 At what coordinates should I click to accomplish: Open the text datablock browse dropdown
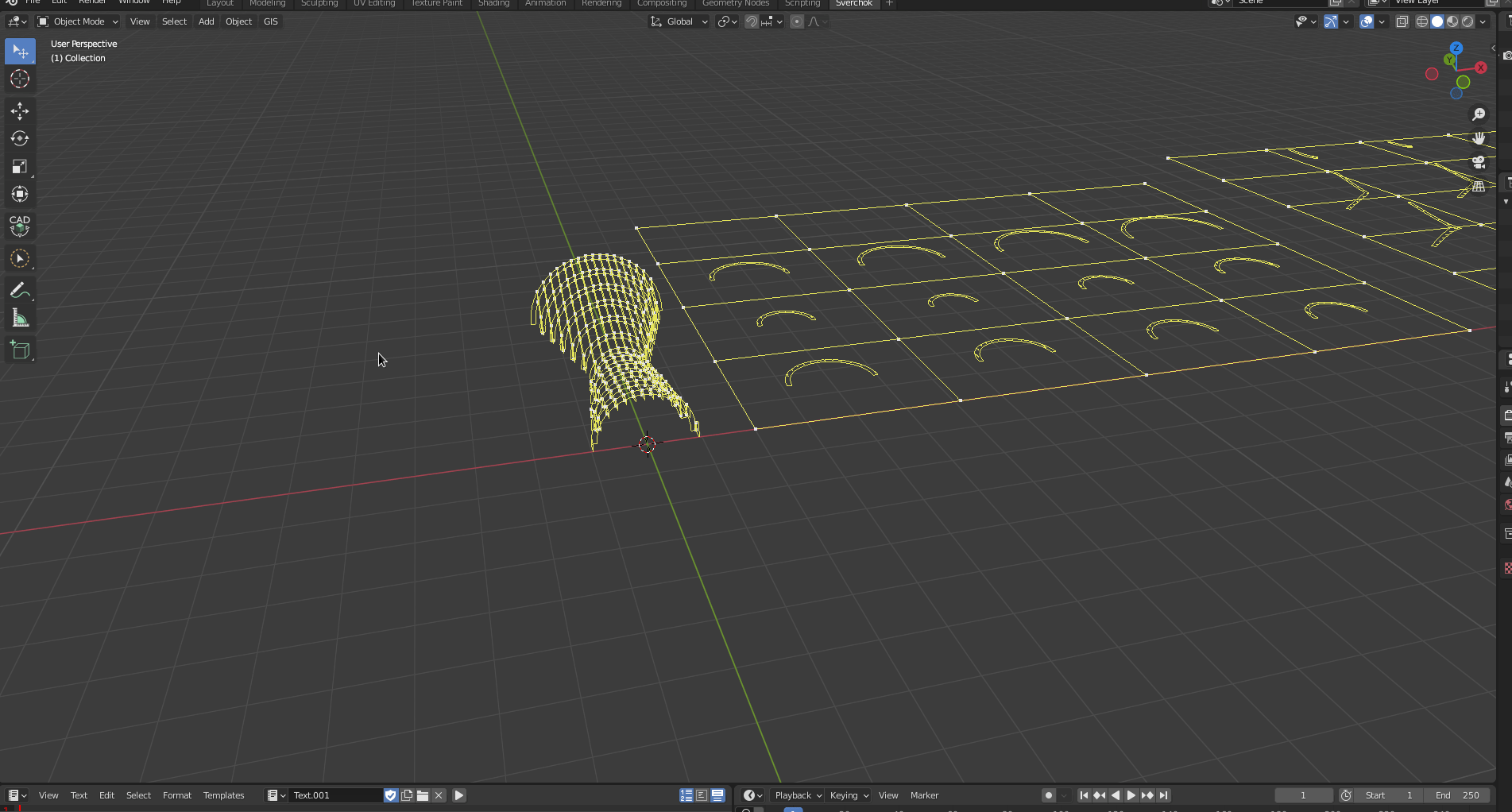click(276, 795)
